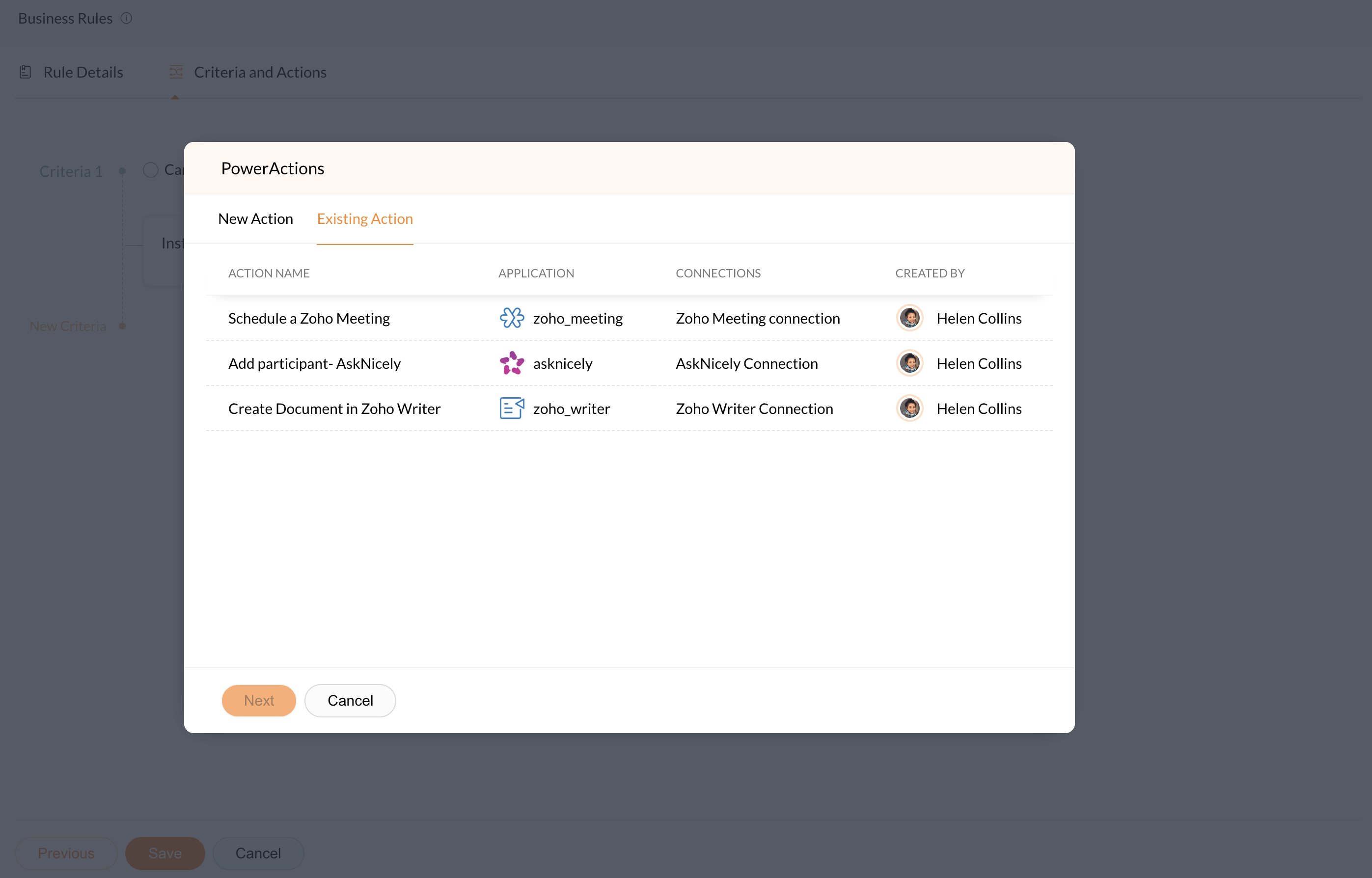The width and height of the screenshot is (1372, 878).
Task: Click the Rule Details clipboard icon
Action: pyautogui.click(x=25, y=72)
